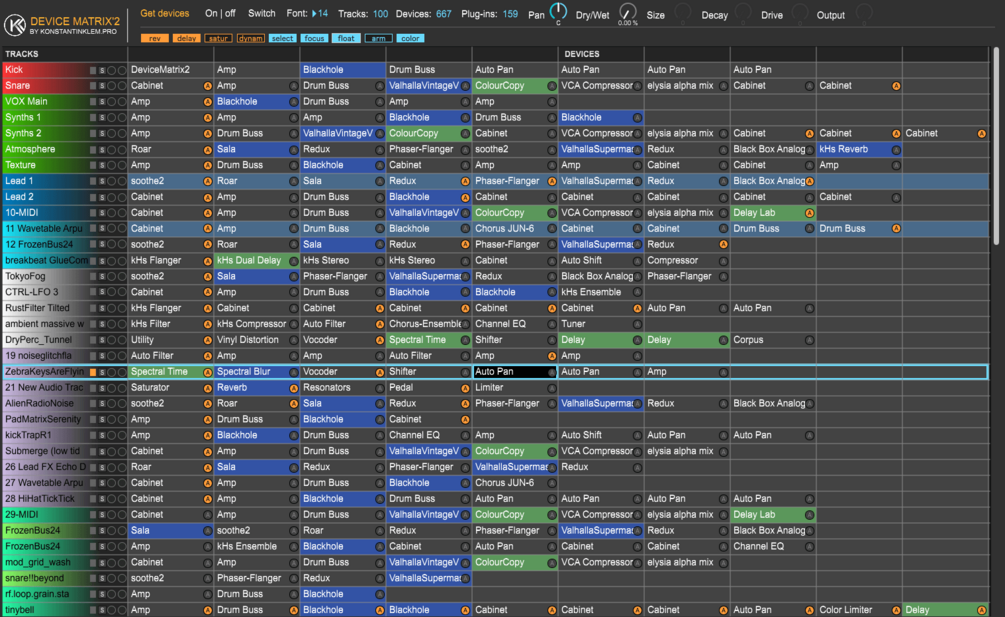The height and width of the screenshot is (617, 1005).
Task: Toggle the float mode button
Action: coord(346,38)
